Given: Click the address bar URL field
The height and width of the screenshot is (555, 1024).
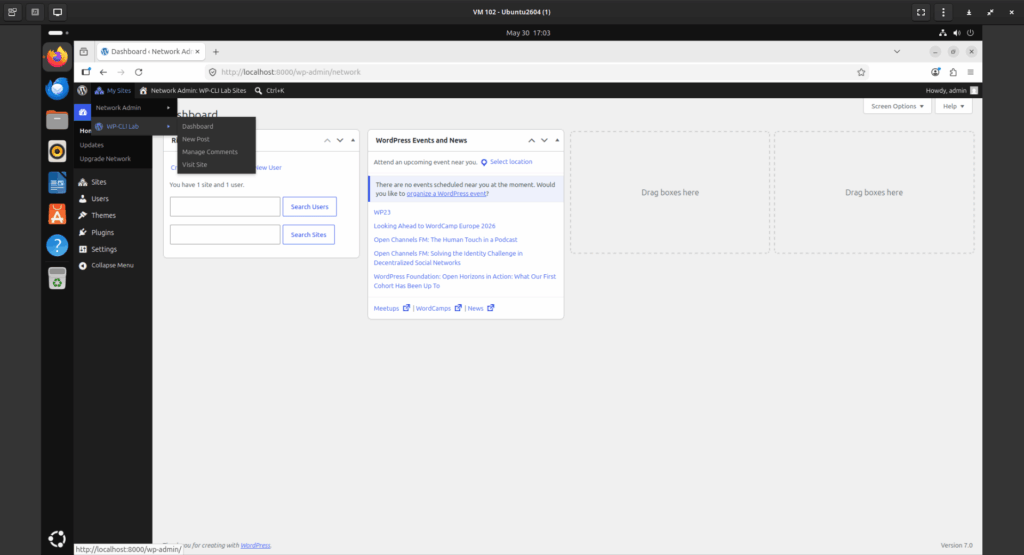Looking at the screenshot, I should (536, 72).
